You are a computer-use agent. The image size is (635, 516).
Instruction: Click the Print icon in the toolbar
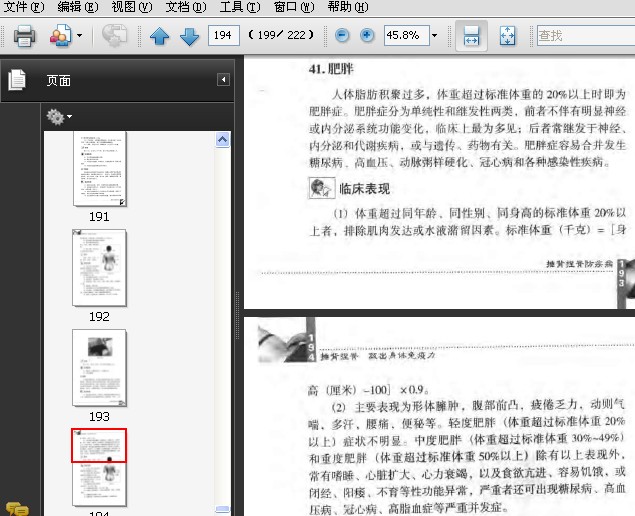click(x=24, y=36)
